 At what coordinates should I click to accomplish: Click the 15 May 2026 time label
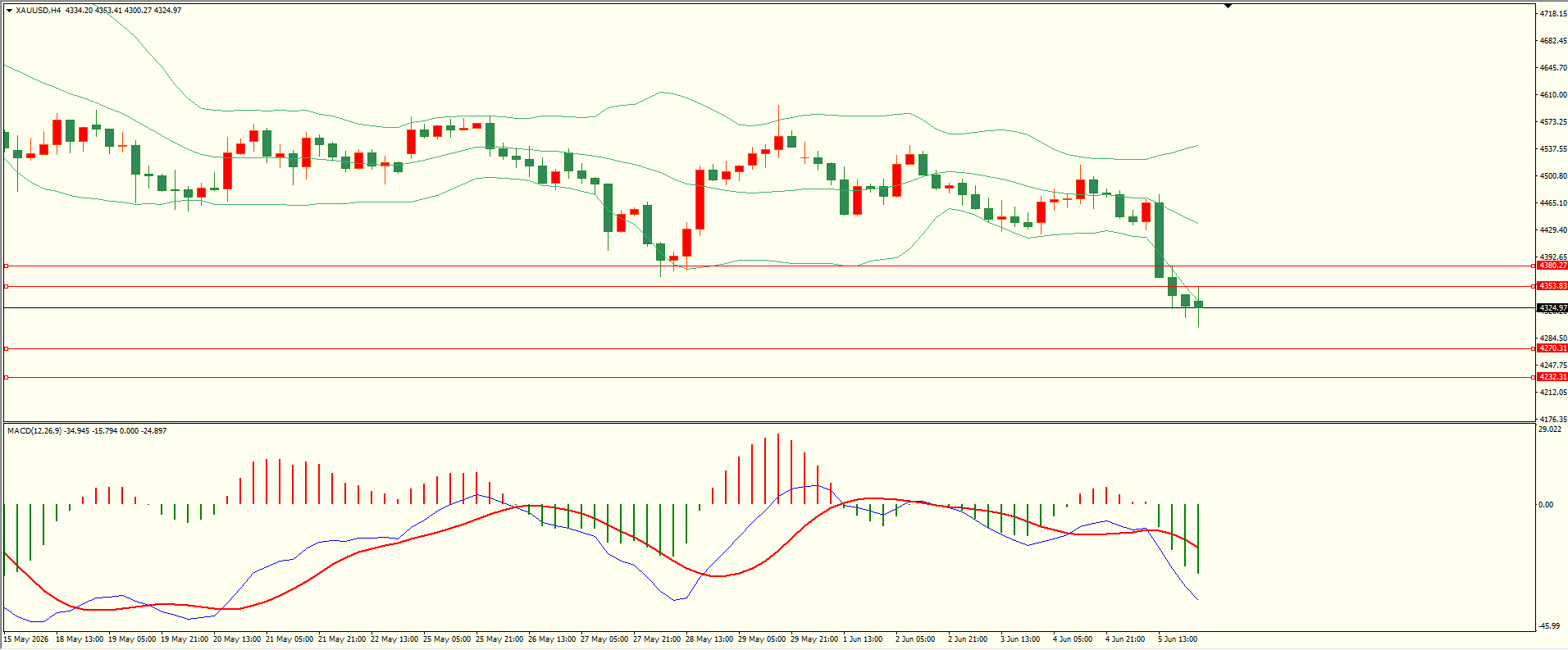pos(26,639)
